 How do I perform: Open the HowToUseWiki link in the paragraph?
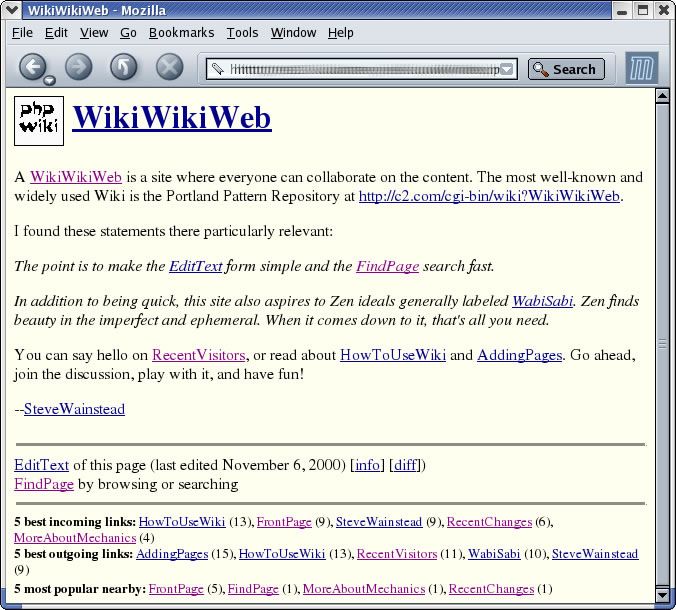[x=392, y=355]
